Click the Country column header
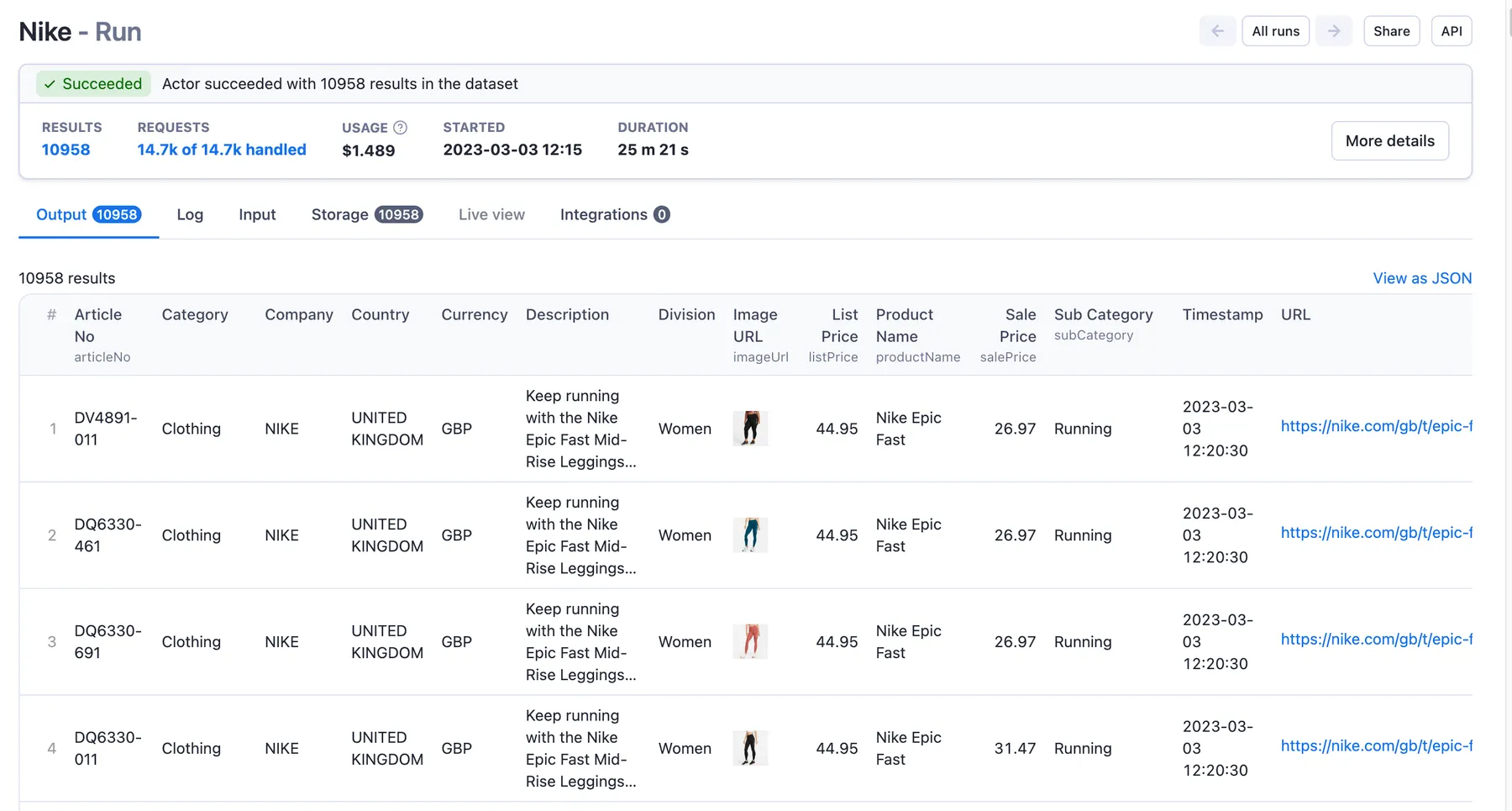The width and height of the screenshot is (1512, 811). pyautogui.click(x=381, y=315)
